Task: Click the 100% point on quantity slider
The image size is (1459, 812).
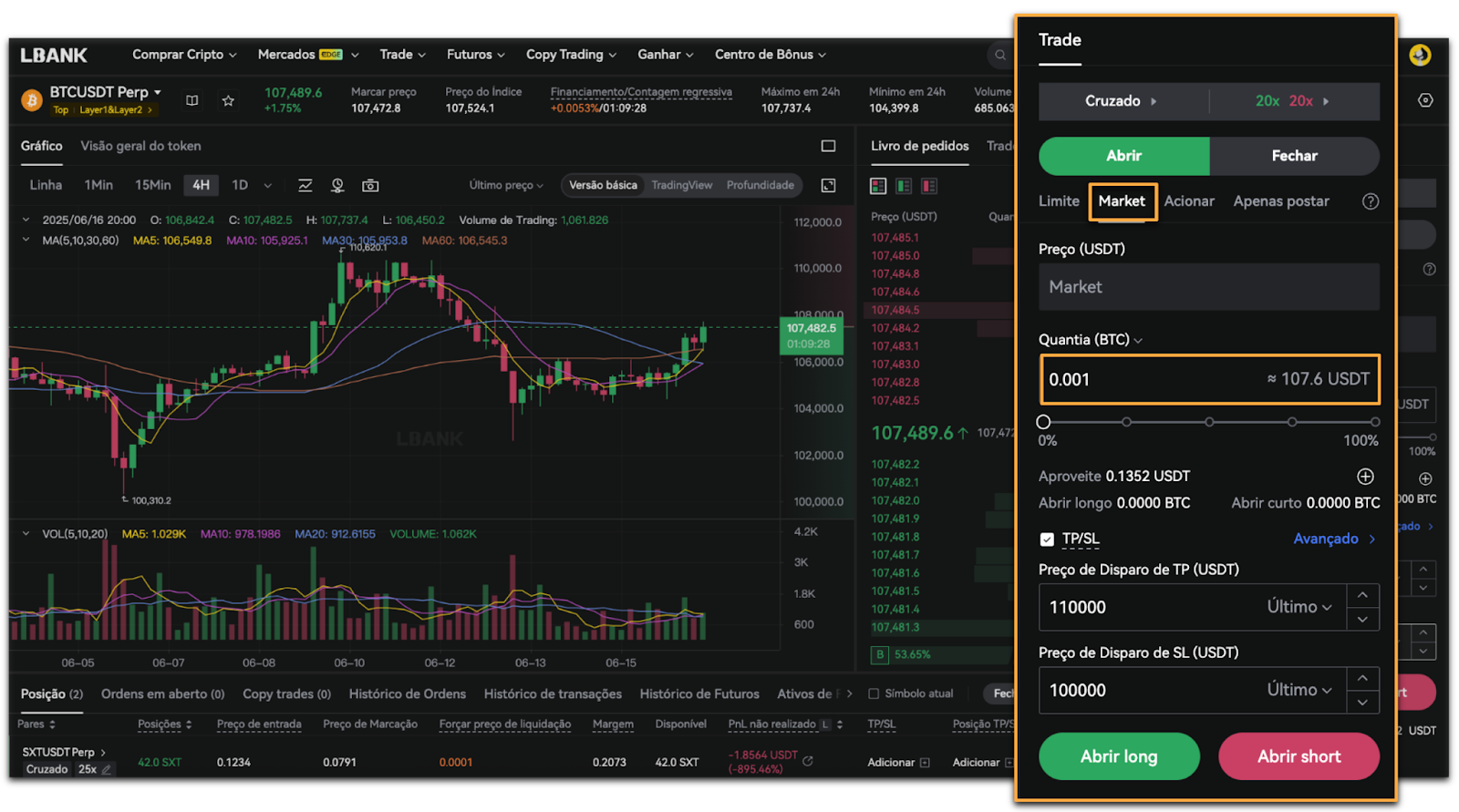Action: click(1374, 422)
